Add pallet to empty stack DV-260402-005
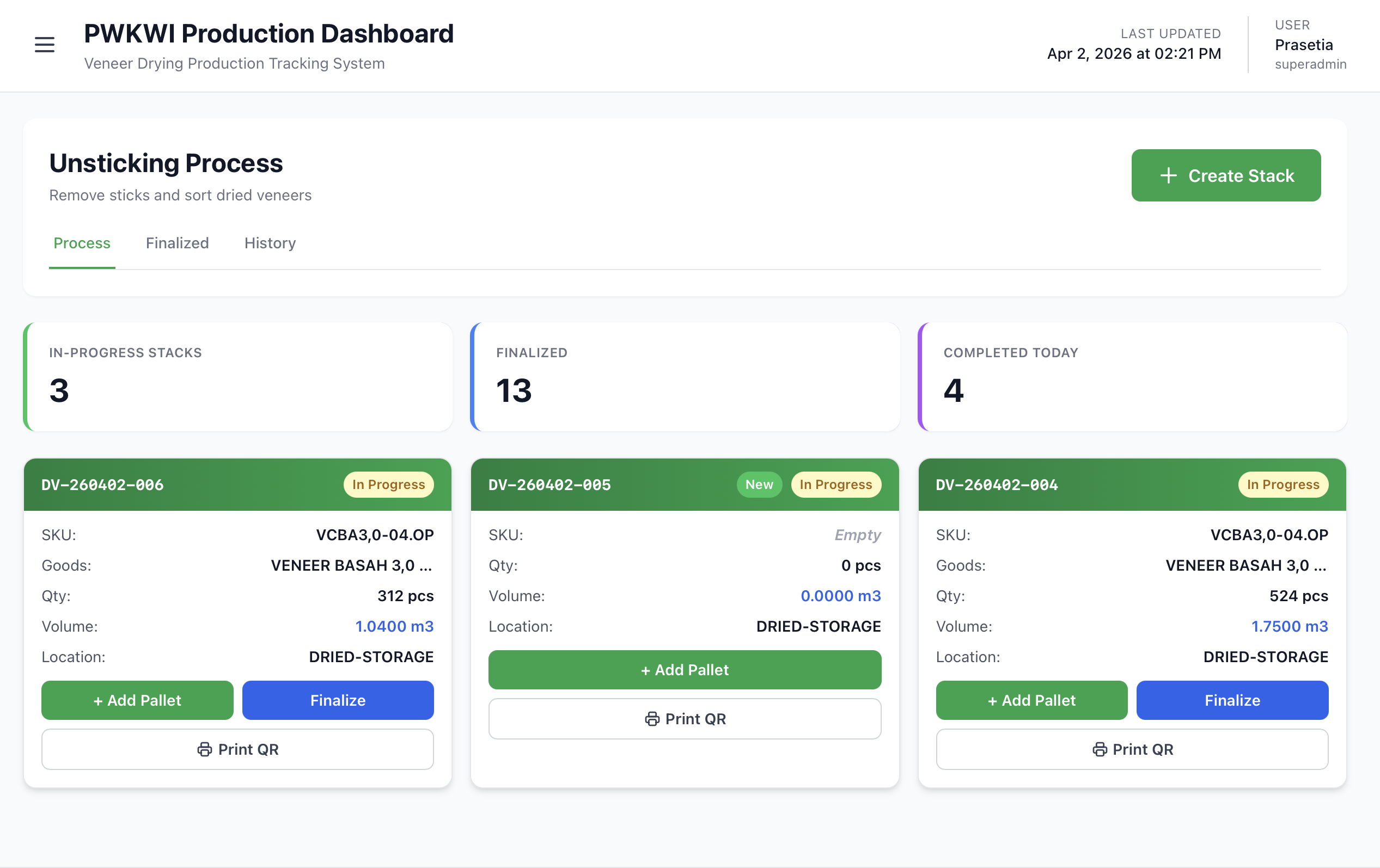 pos(684,670)
